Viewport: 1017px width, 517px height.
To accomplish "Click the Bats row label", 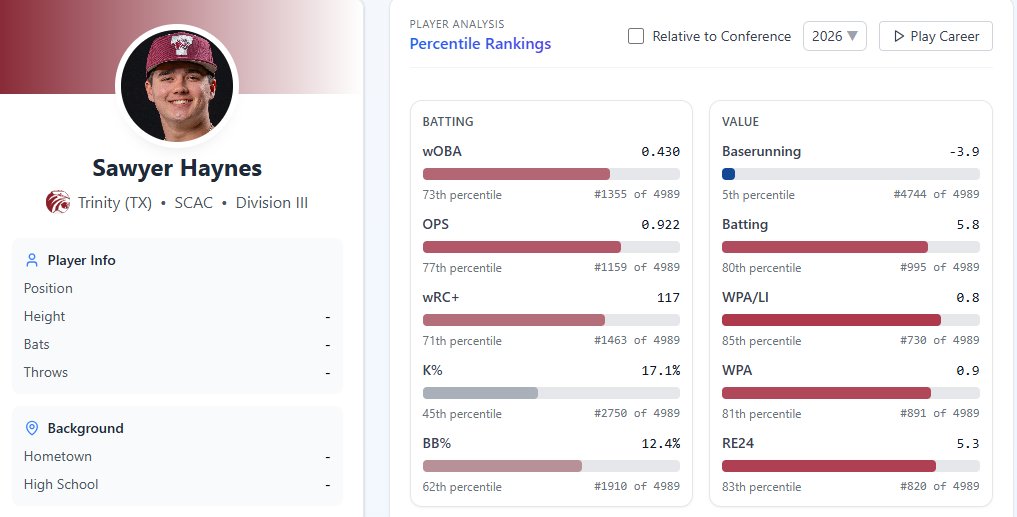I will point(36,344).
